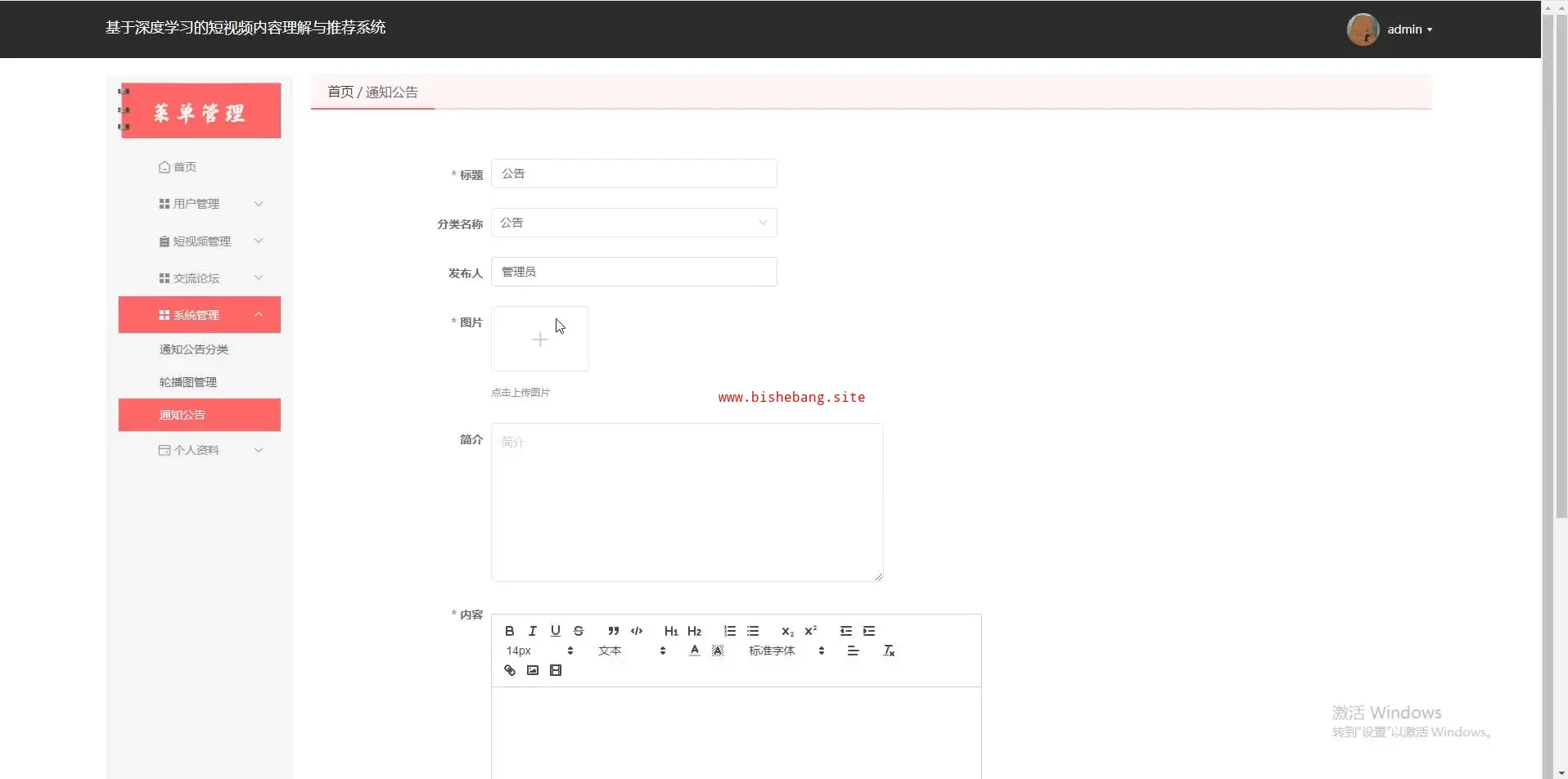
Task: Apply subscript formatting
Action: 787,631
